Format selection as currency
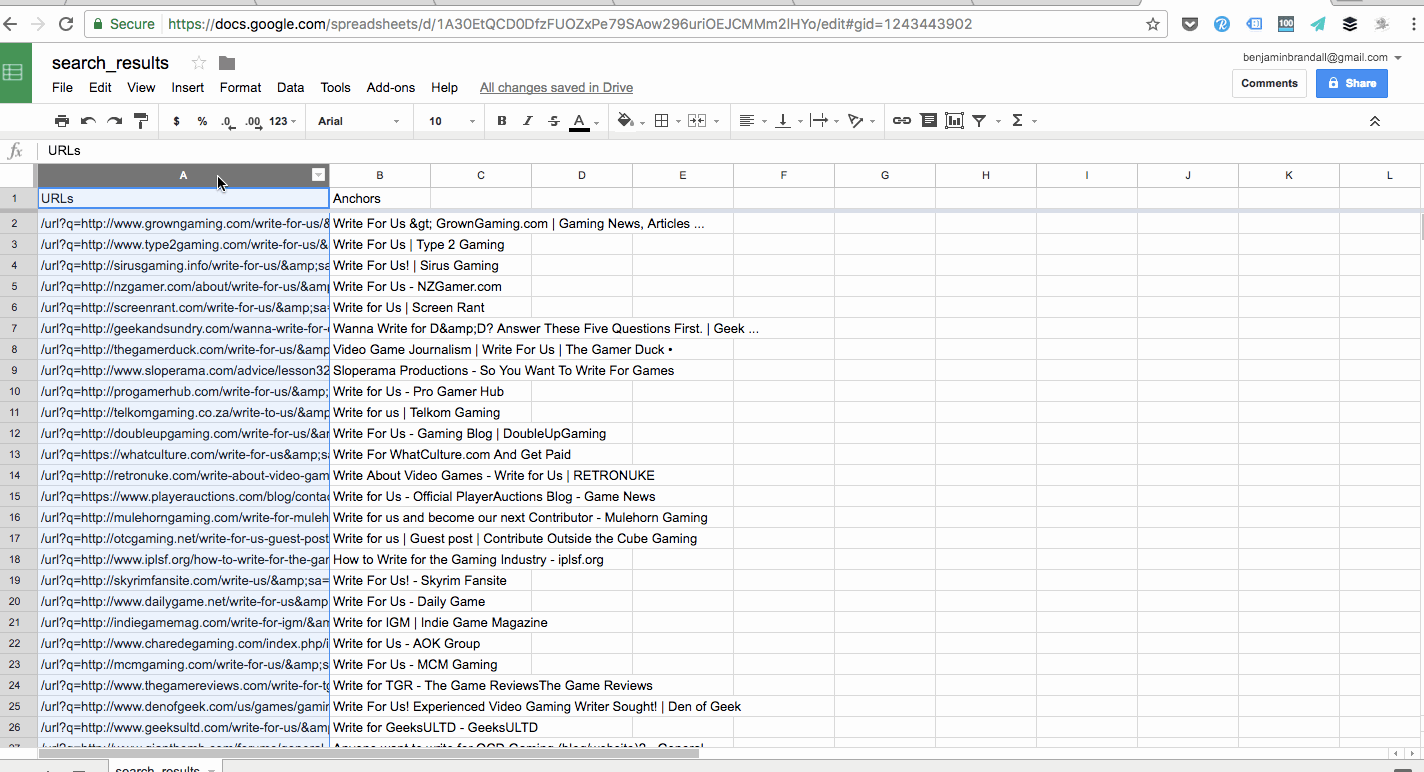This screenshot has width=1424, height=772. tap(177, 121)
